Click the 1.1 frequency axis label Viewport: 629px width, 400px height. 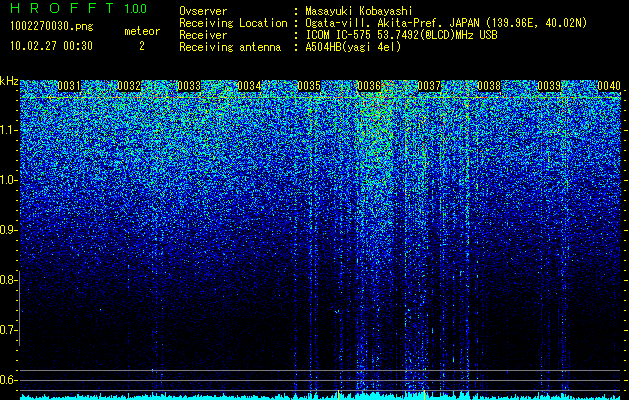[8, 130]
